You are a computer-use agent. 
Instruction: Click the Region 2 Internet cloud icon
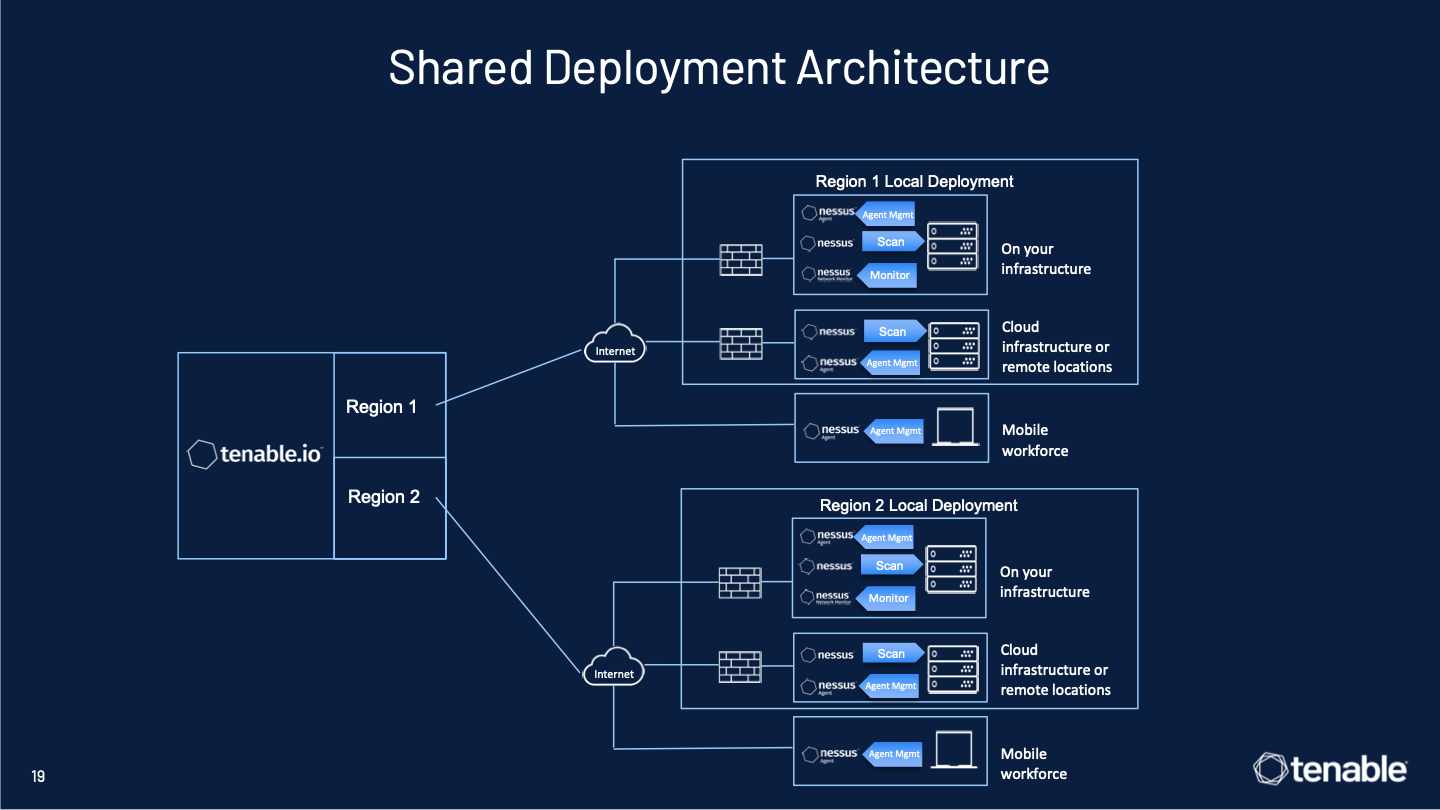(614, 666)
